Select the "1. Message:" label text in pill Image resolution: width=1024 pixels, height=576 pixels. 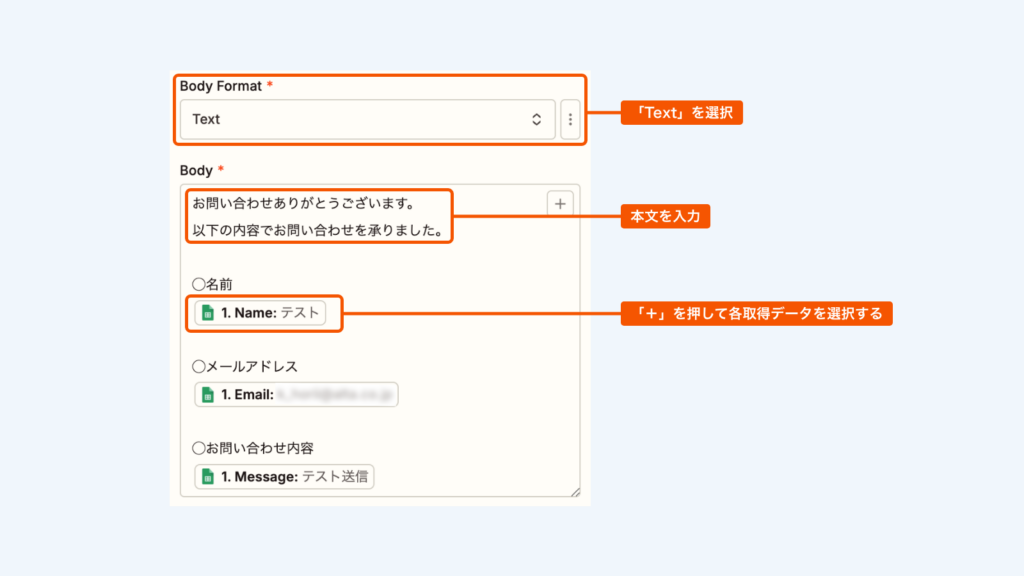tap(259, 477)
